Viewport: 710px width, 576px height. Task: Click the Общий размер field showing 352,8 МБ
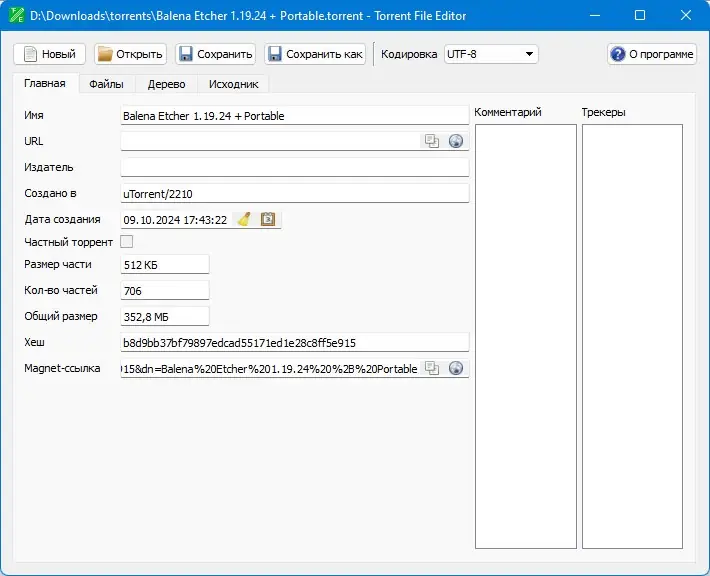(165, 317)
